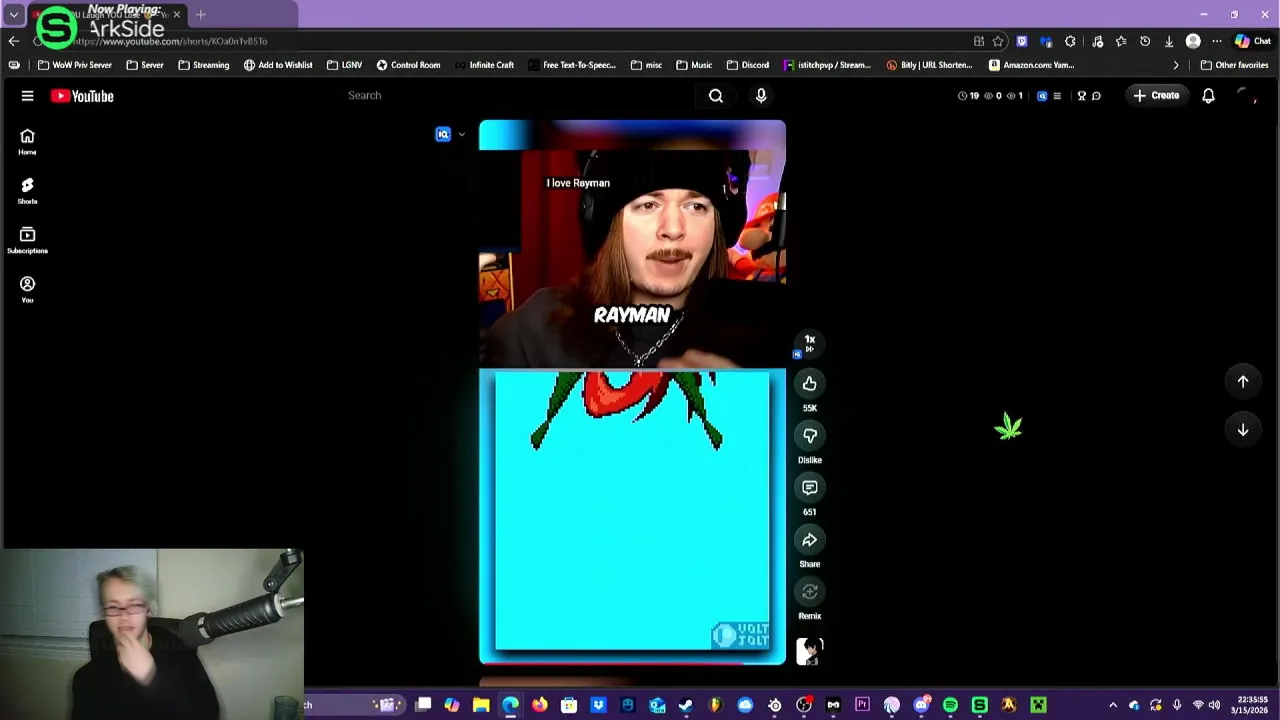Remix this Short
1280x720 pixels.
pyautogui.click(x=810, y=592)
